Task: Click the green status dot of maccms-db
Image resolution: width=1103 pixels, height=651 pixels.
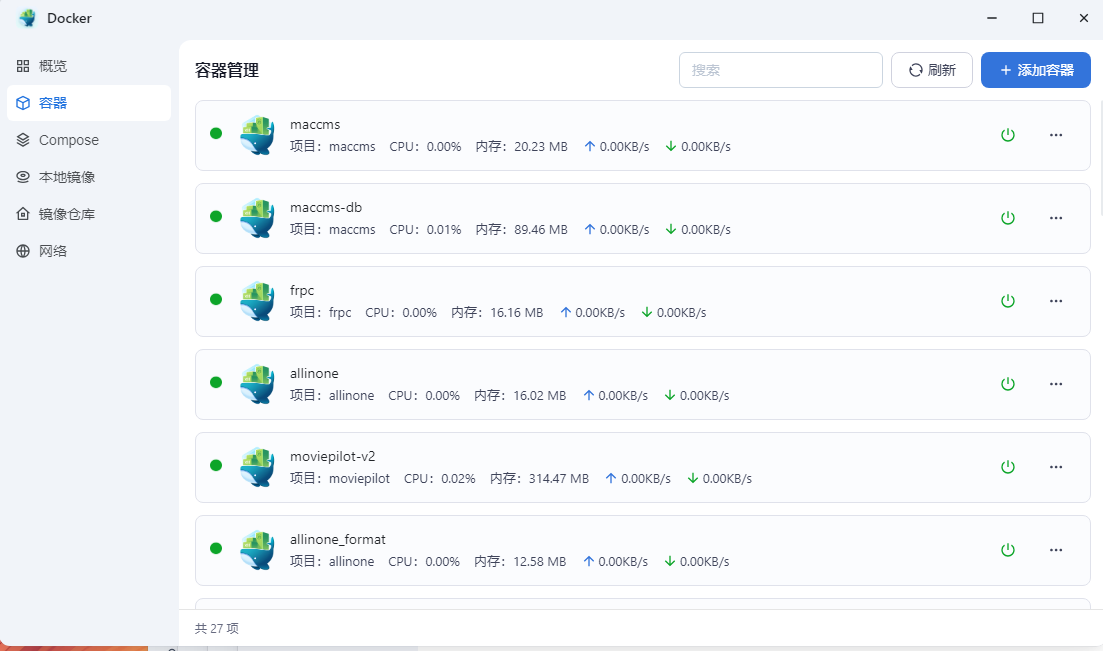Action: (216, 217)
